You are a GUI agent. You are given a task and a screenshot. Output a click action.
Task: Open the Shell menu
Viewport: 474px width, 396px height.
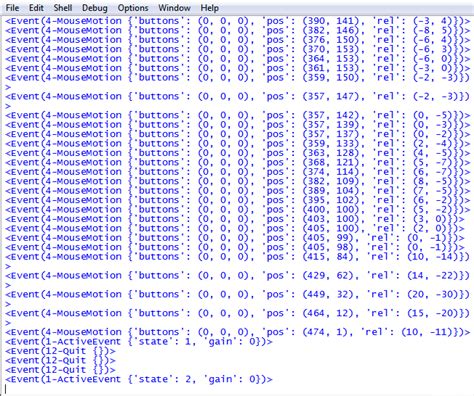[63, 8]
